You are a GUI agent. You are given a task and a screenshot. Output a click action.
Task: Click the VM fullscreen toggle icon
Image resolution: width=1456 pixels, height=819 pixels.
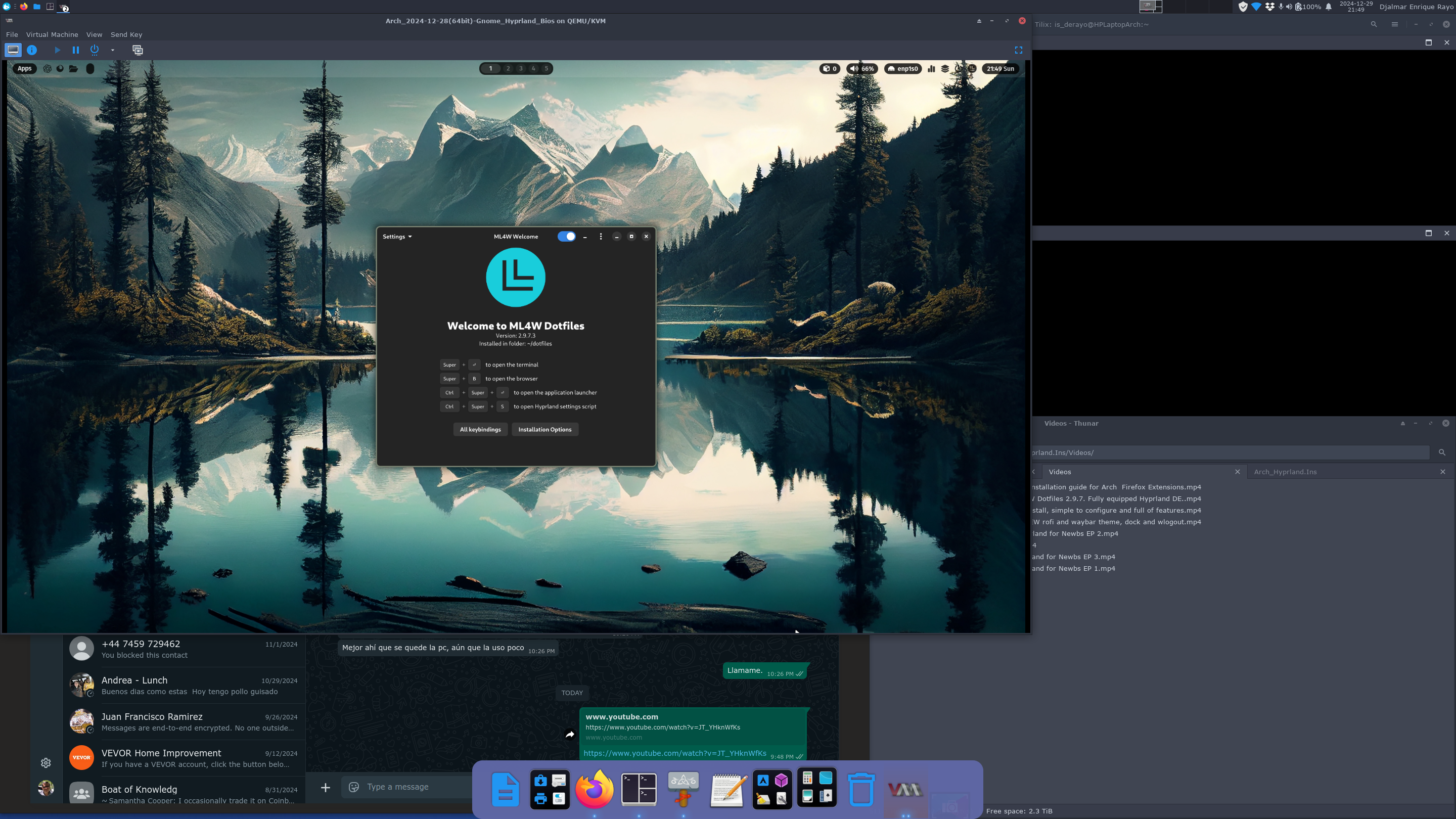point(1018,50)
